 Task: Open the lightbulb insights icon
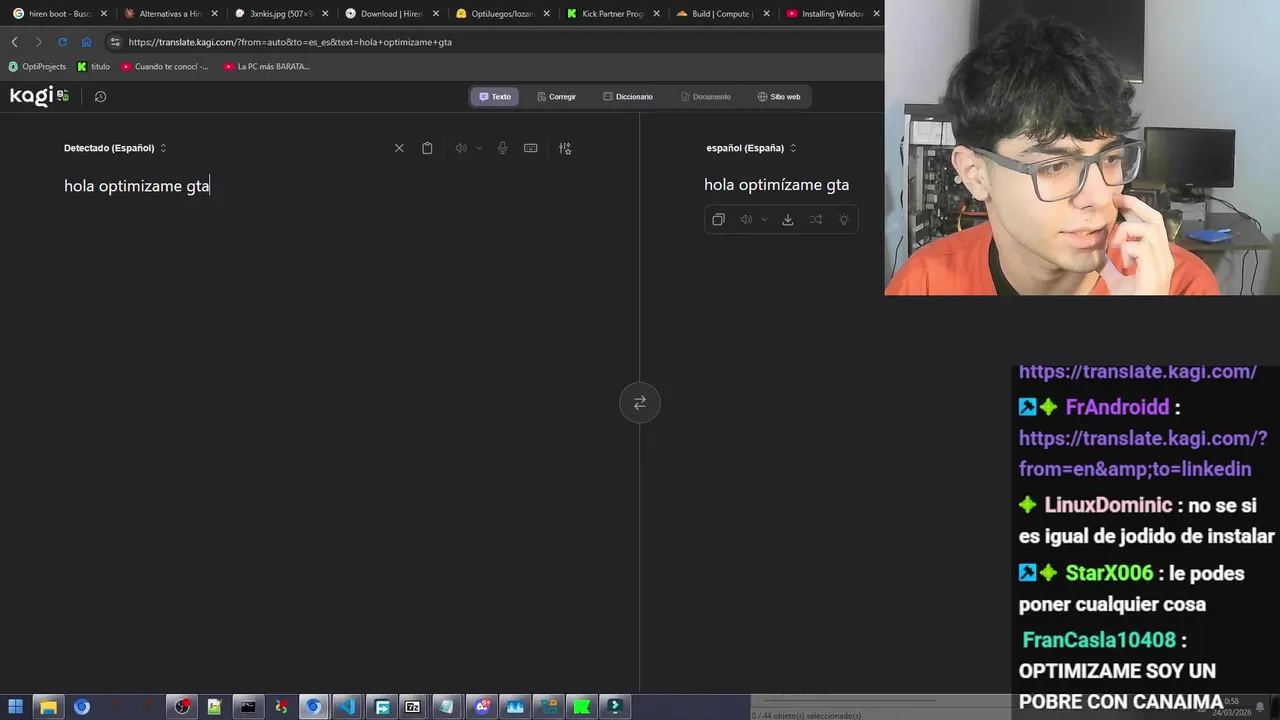844,220
